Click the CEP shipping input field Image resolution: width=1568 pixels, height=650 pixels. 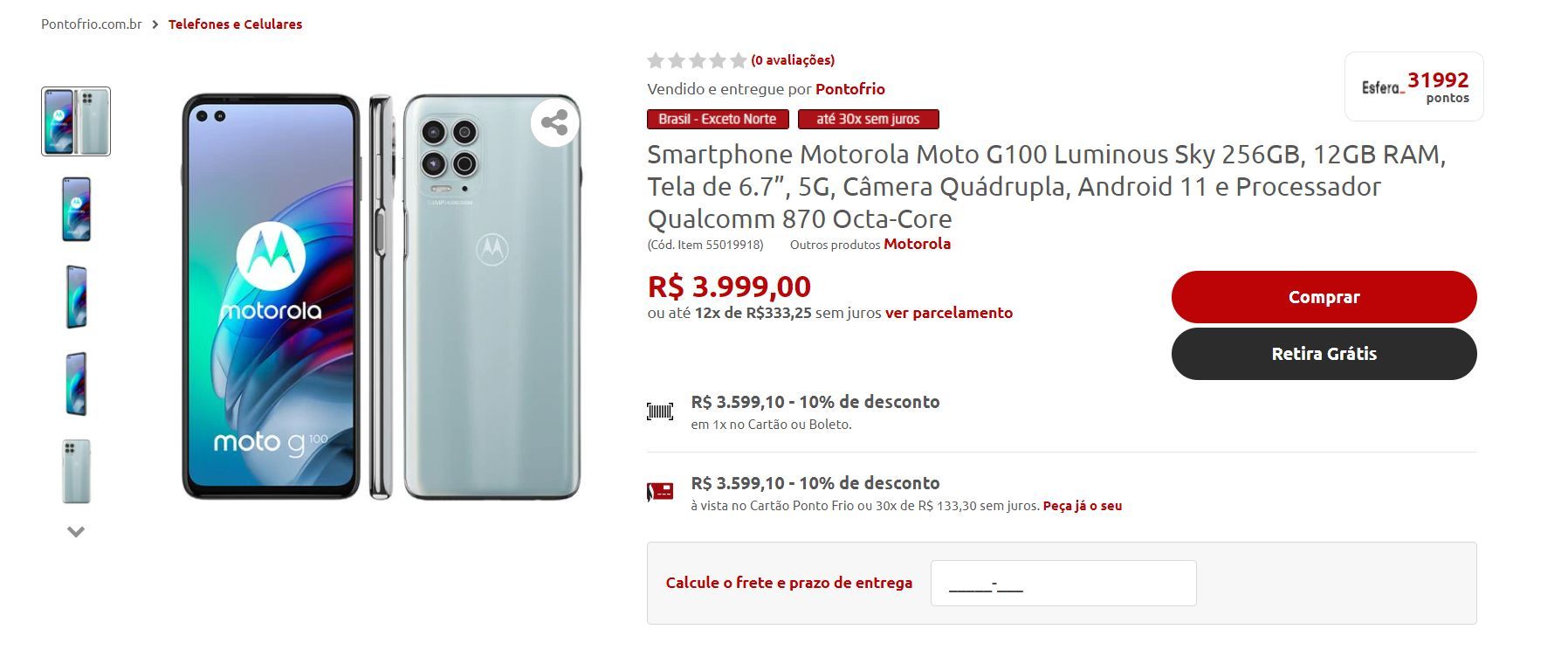(x=1063, y=583)
